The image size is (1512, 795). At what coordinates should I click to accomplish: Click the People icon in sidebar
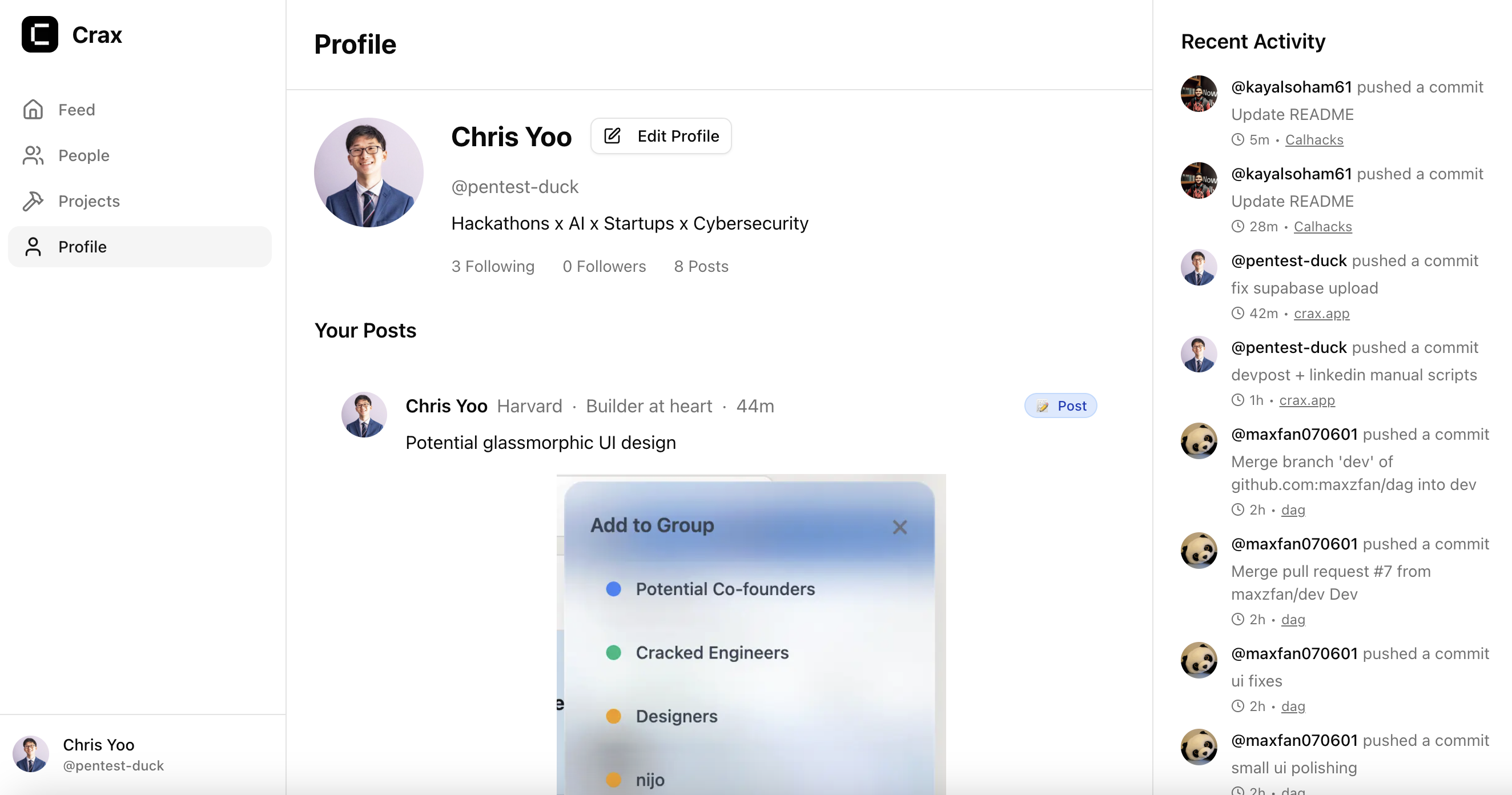click(33, 155)
